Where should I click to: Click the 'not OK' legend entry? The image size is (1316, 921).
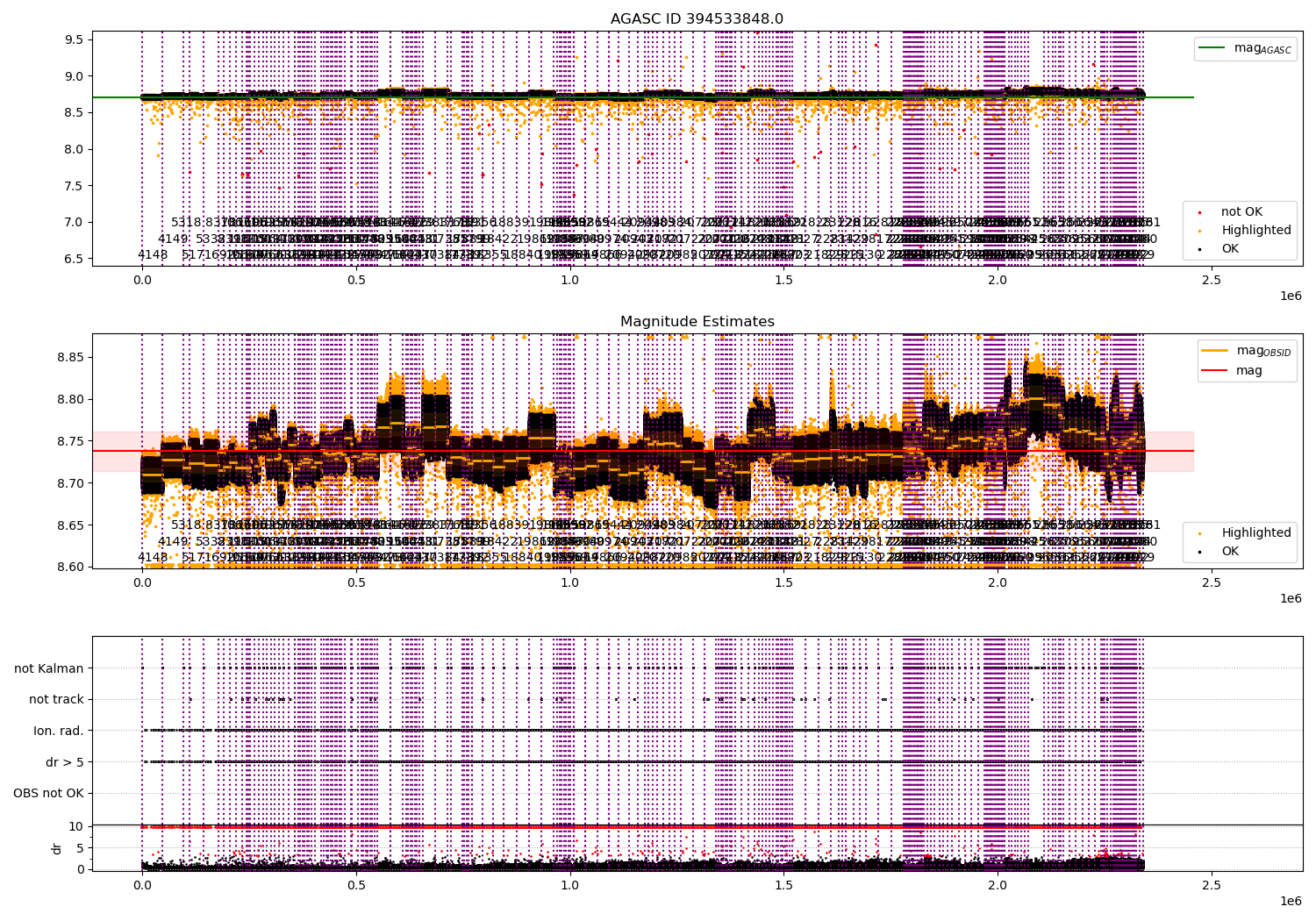[x=1241, y=211]
